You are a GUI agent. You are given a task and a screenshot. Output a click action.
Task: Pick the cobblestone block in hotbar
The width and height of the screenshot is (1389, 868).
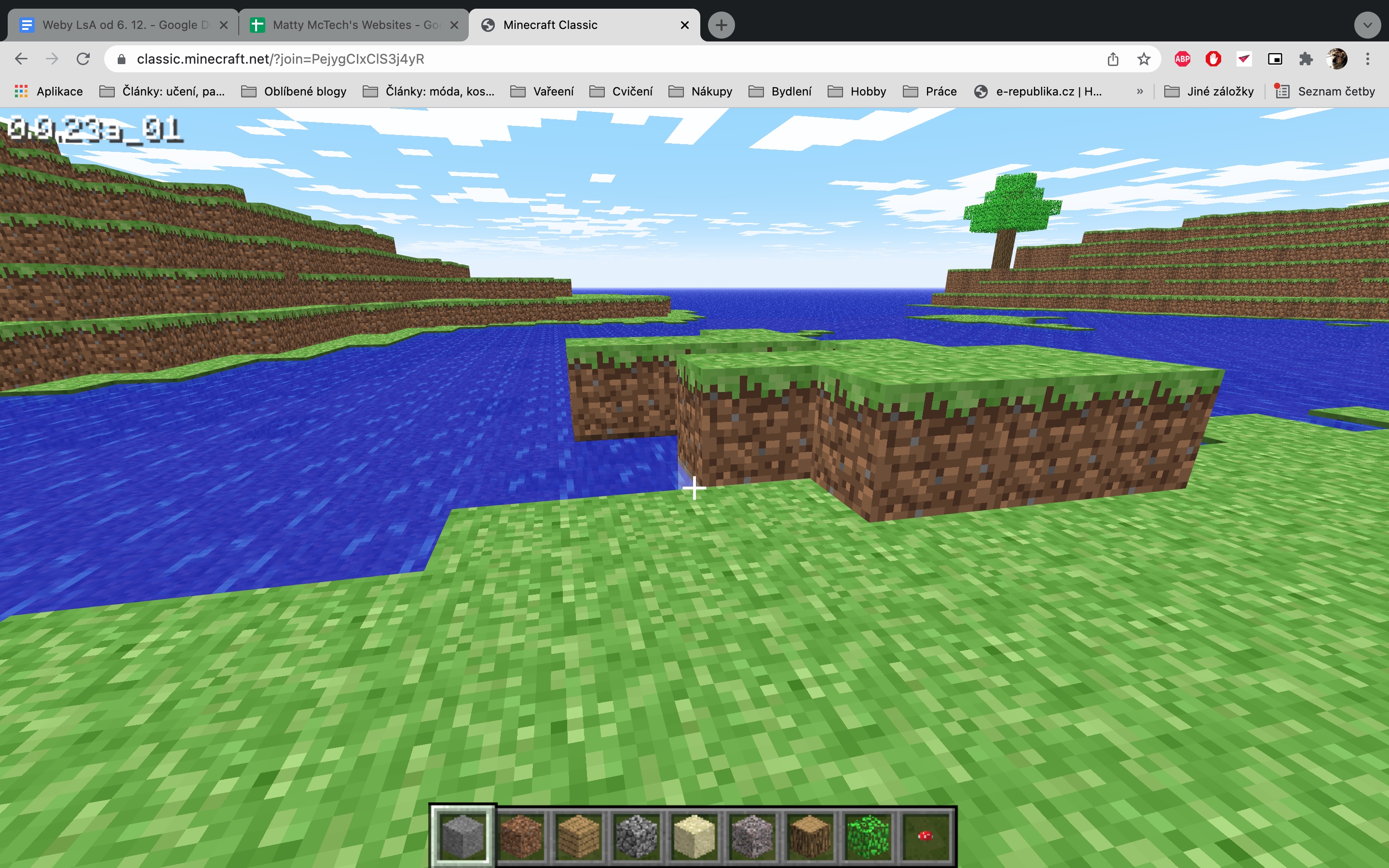coord(637,836)
